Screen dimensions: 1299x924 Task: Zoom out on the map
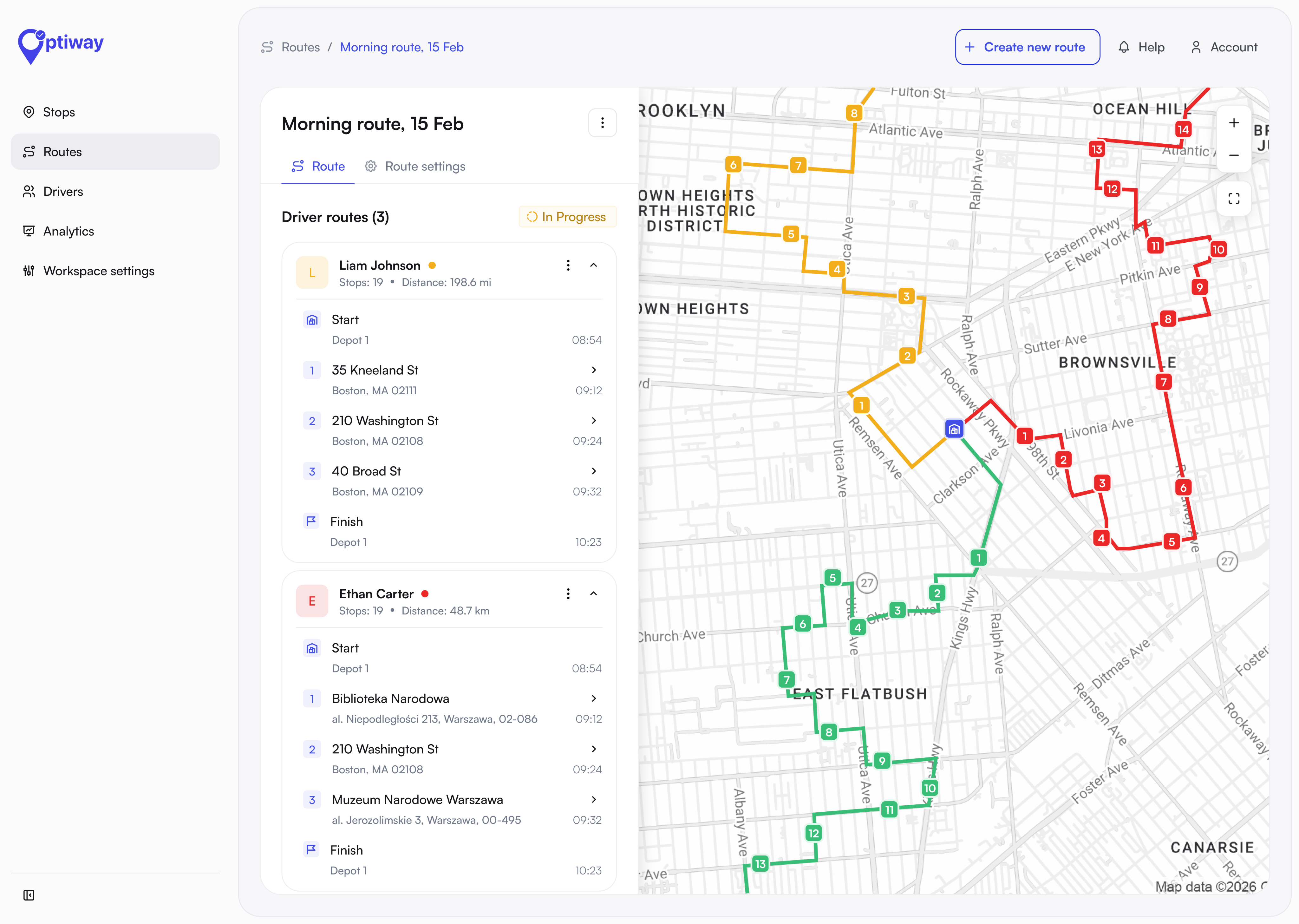click(x=1234, y=155)
